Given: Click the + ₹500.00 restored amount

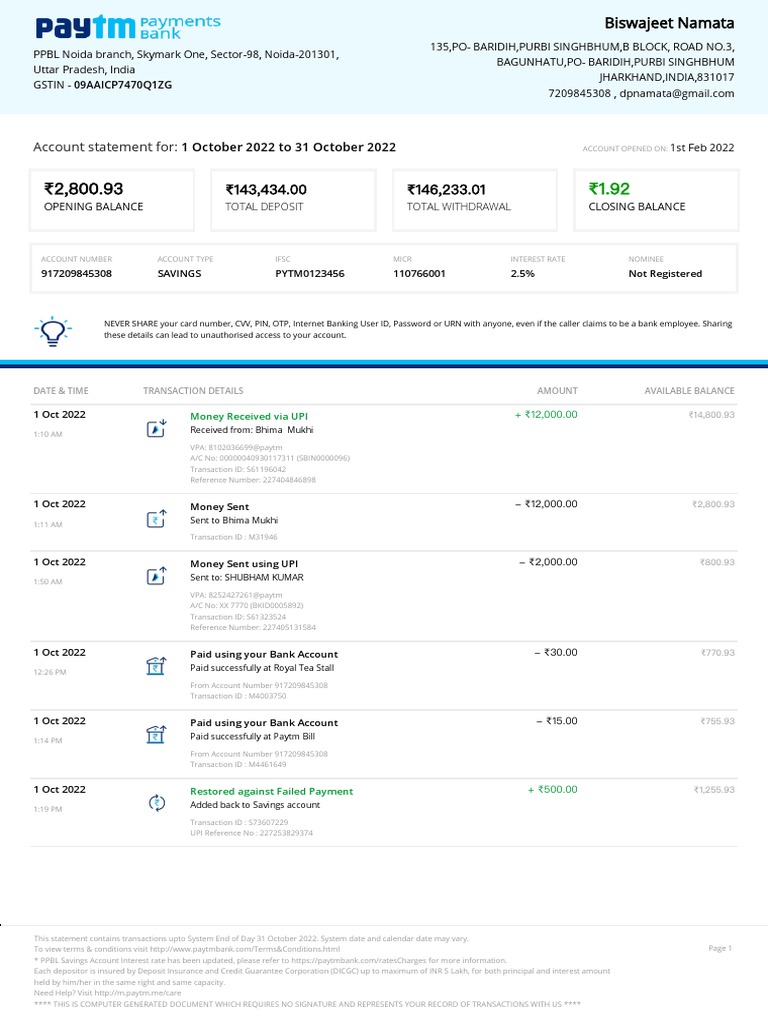Looking at the screenshot, I should click(x=552, y=790).
